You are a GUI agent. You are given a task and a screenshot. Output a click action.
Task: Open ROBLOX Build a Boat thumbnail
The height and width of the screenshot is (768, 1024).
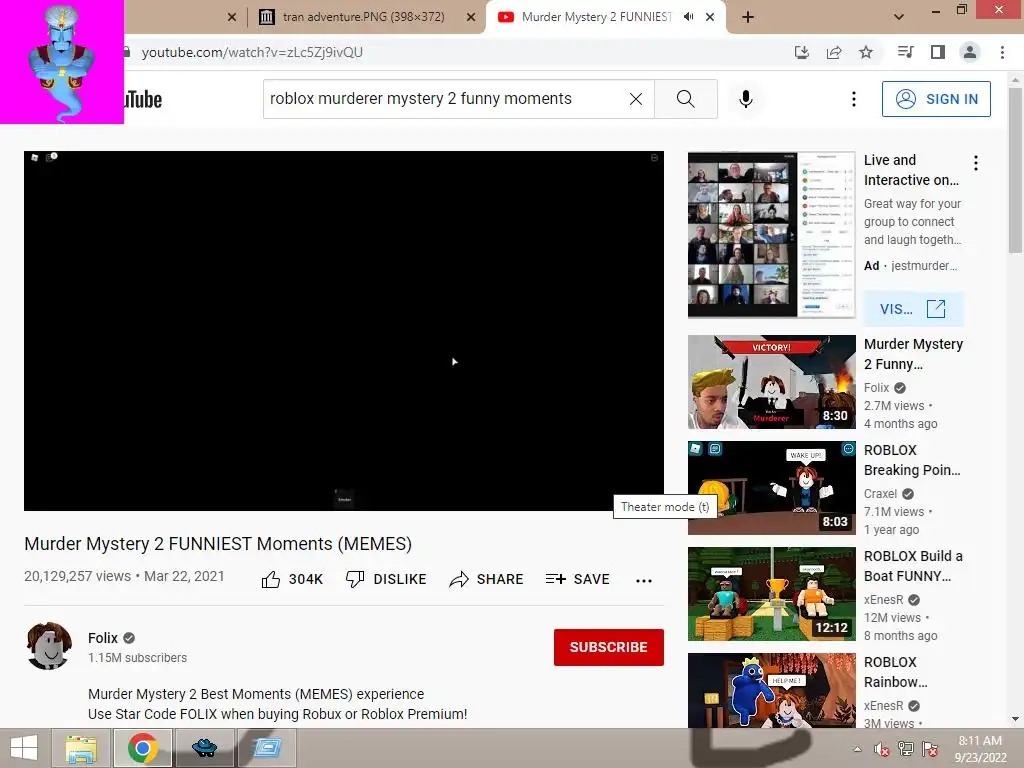click(x=771, y=594)
